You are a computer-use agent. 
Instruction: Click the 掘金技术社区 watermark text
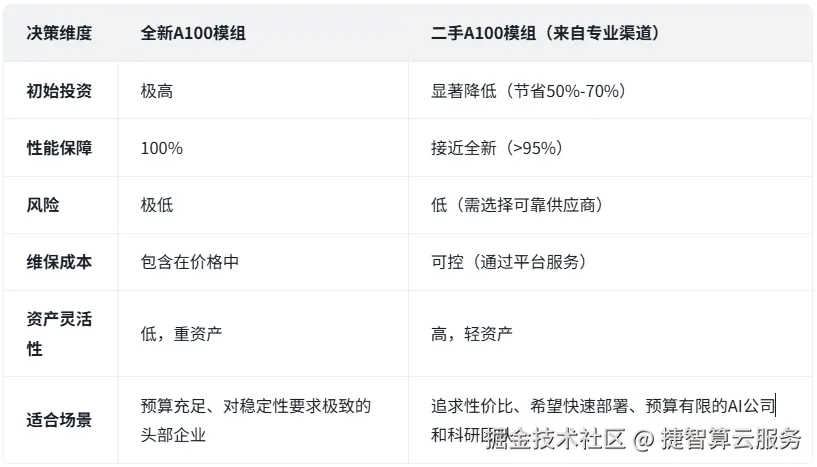(x=556, y=438)
